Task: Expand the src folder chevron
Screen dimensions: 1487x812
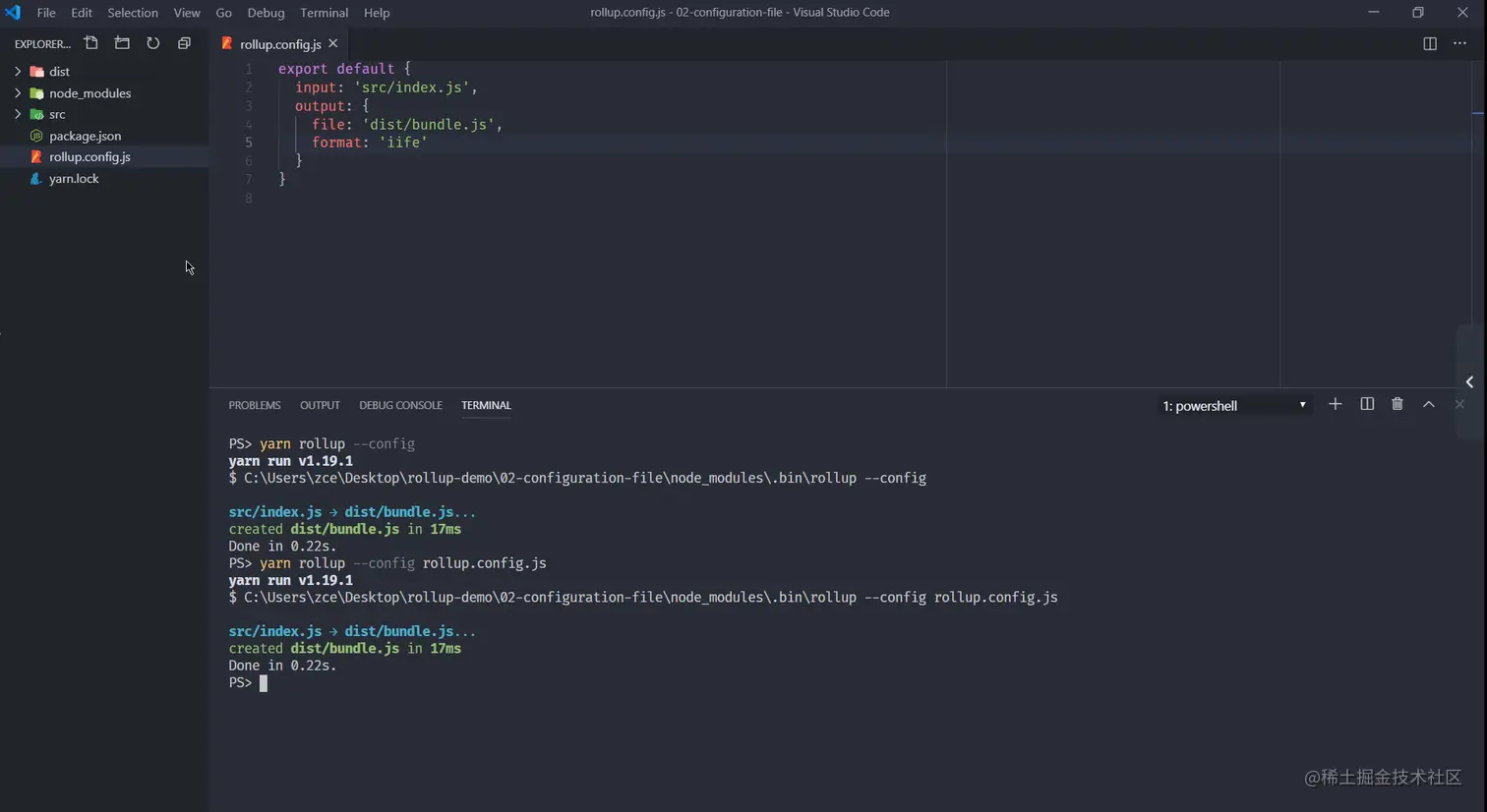Action: tap(18, 114)
